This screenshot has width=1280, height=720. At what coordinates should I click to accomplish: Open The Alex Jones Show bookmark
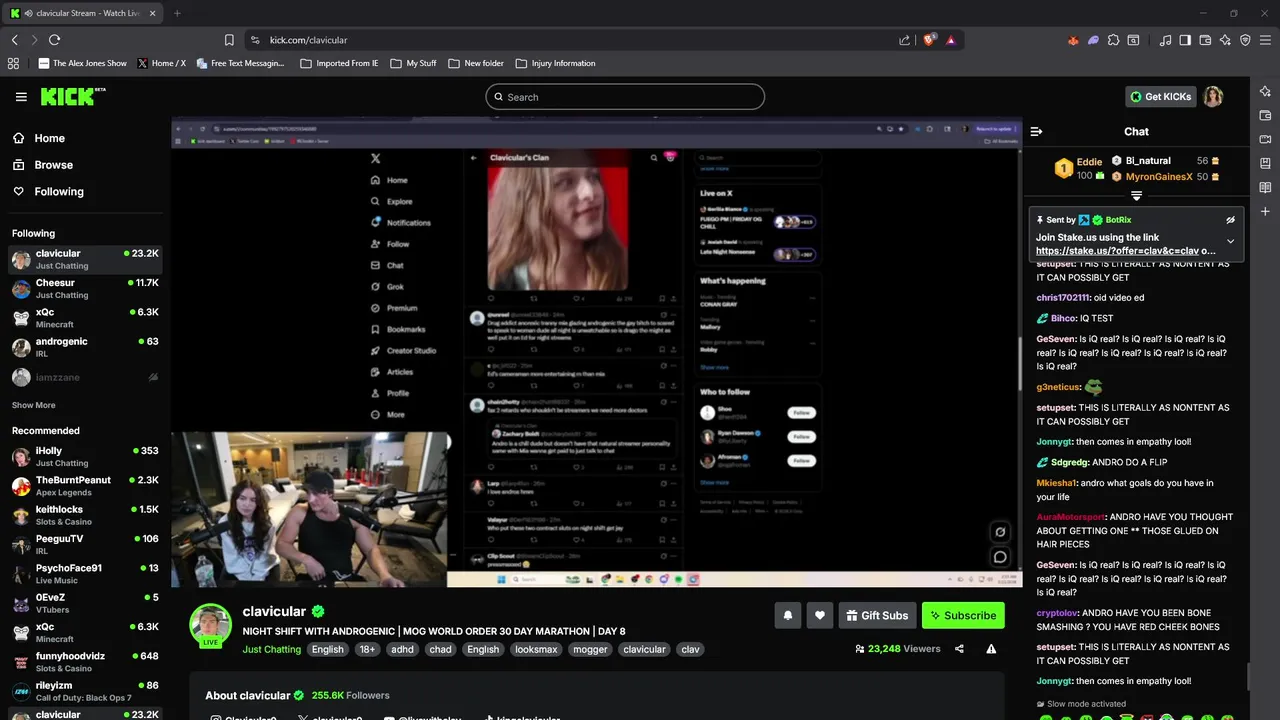coord(82,63)
